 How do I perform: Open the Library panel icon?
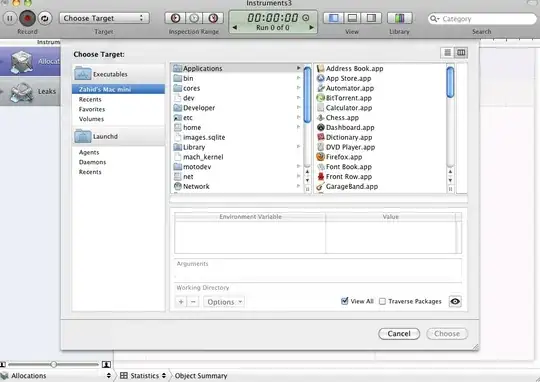click(x=399, y=18)
